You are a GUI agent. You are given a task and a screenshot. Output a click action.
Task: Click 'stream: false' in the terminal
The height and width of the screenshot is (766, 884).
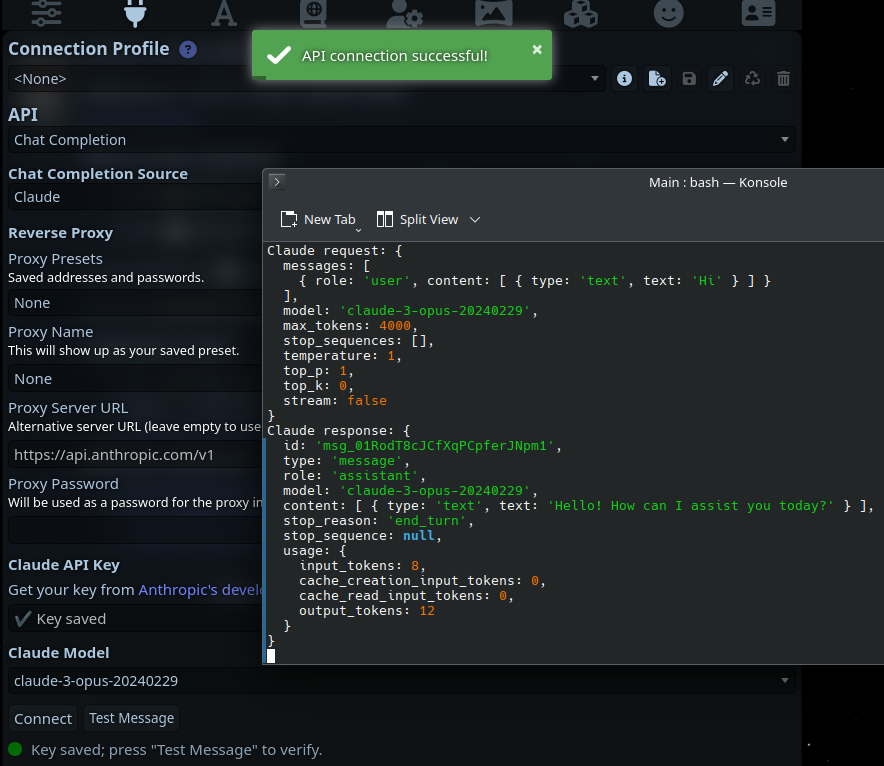pyautogui.click(x=335, y=401)
